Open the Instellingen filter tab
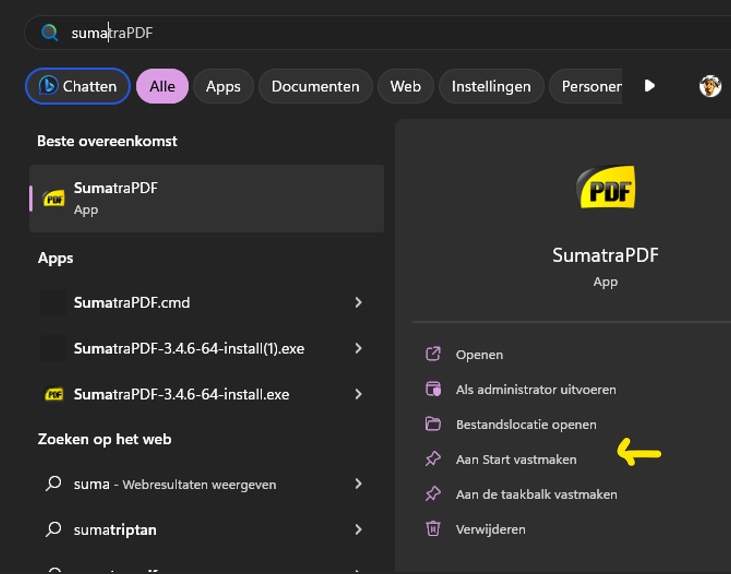731x574 pixels. pyautogui.click(x=491, y=87)
